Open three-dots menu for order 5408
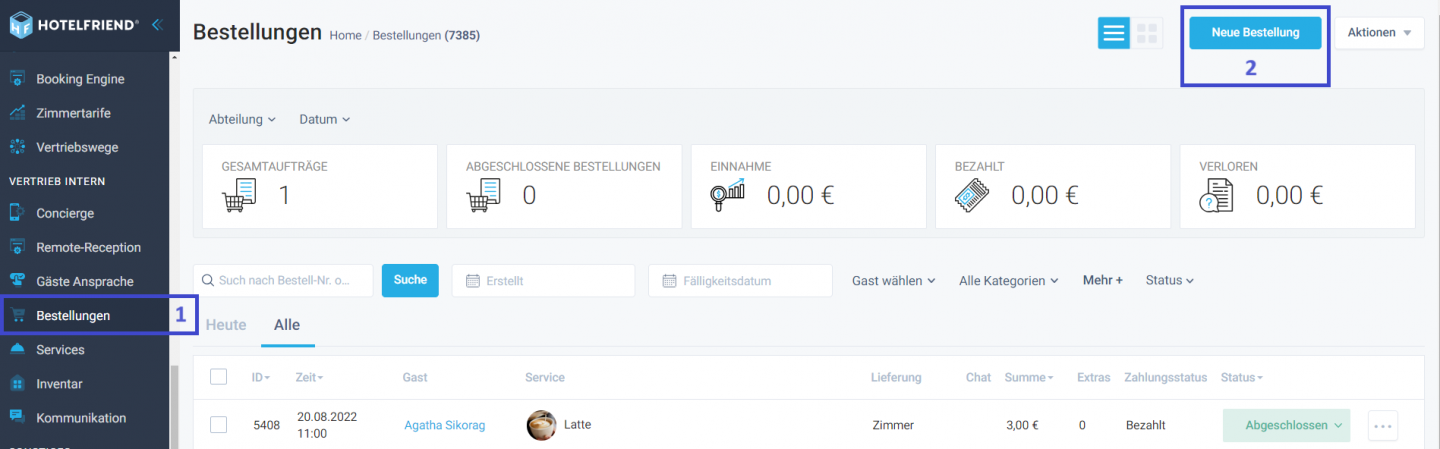This screenshot has width=1440, height=449. (1383, 425)
